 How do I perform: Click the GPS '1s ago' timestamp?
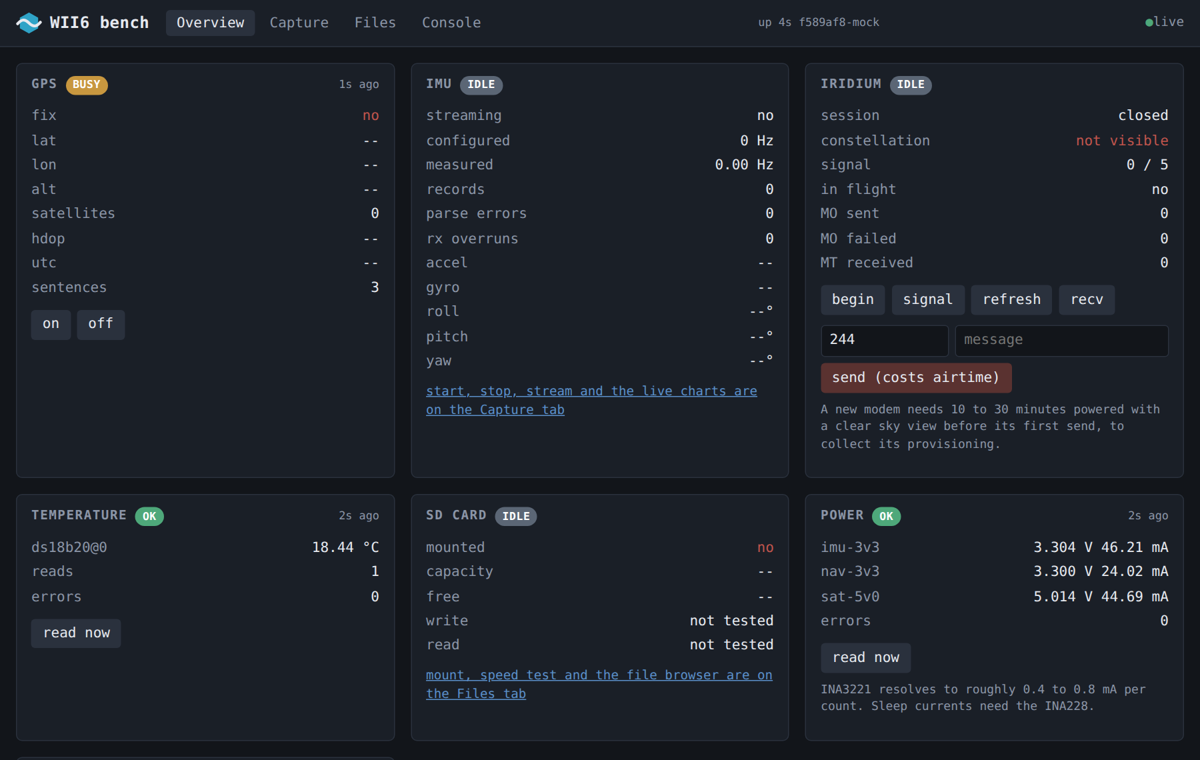(359, 85)
